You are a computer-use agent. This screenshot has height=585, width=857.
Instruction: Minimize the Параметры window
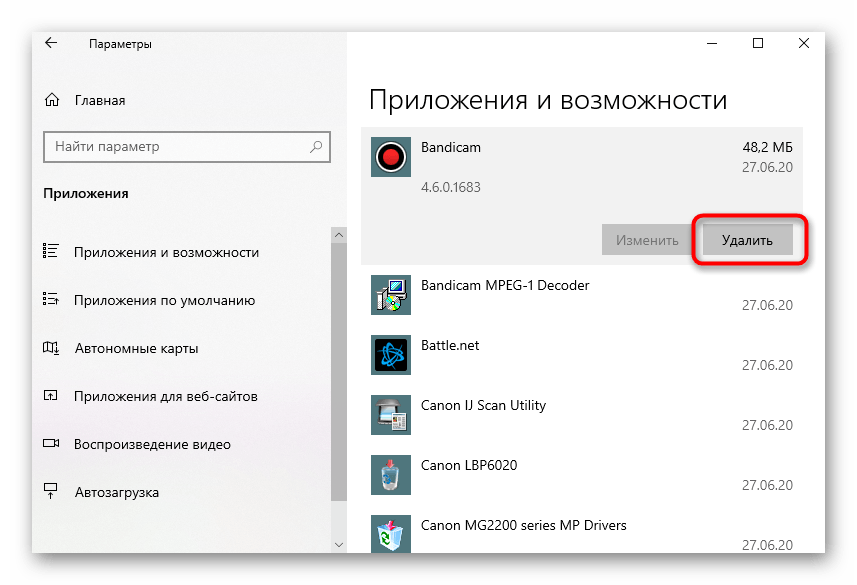712,43
